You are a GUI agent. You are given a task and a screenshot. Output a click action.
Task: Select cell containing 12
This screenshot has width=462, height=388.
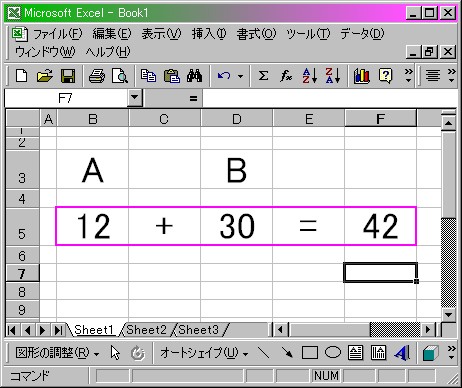pos(93,227)
